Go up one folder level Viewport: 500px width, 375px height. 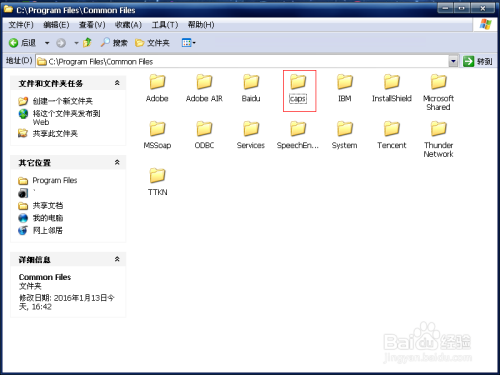(x=87, y=42)
